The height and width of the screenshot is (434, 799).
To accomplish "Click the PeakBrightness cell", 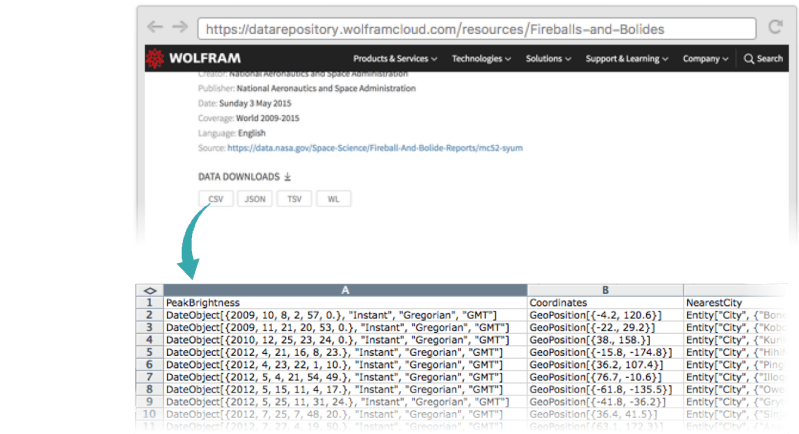I will coord(345,303).
